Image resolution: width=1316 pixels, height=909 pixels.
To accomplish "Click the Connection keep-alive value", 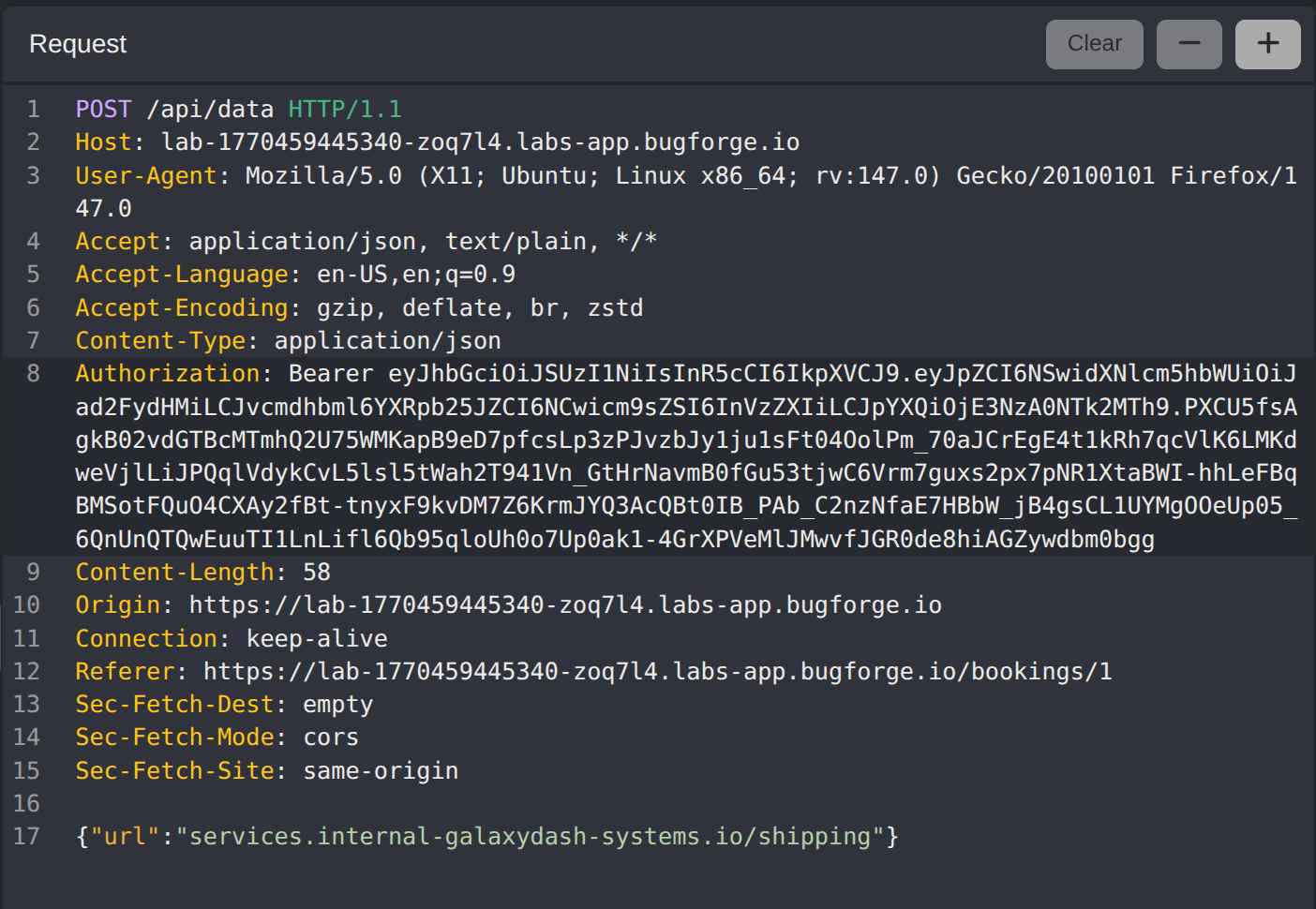I will [x=317, y=639].
